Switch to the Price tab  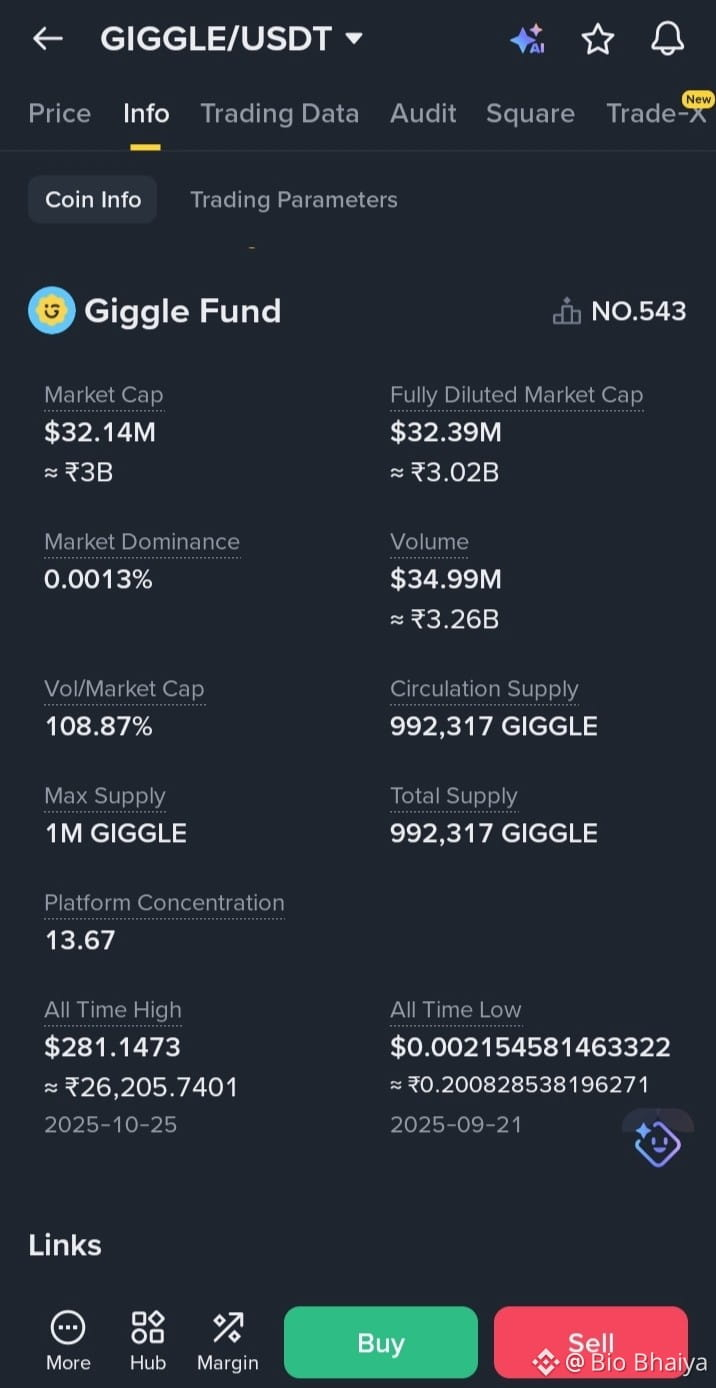pyautogui.click(x=60, y=114)
